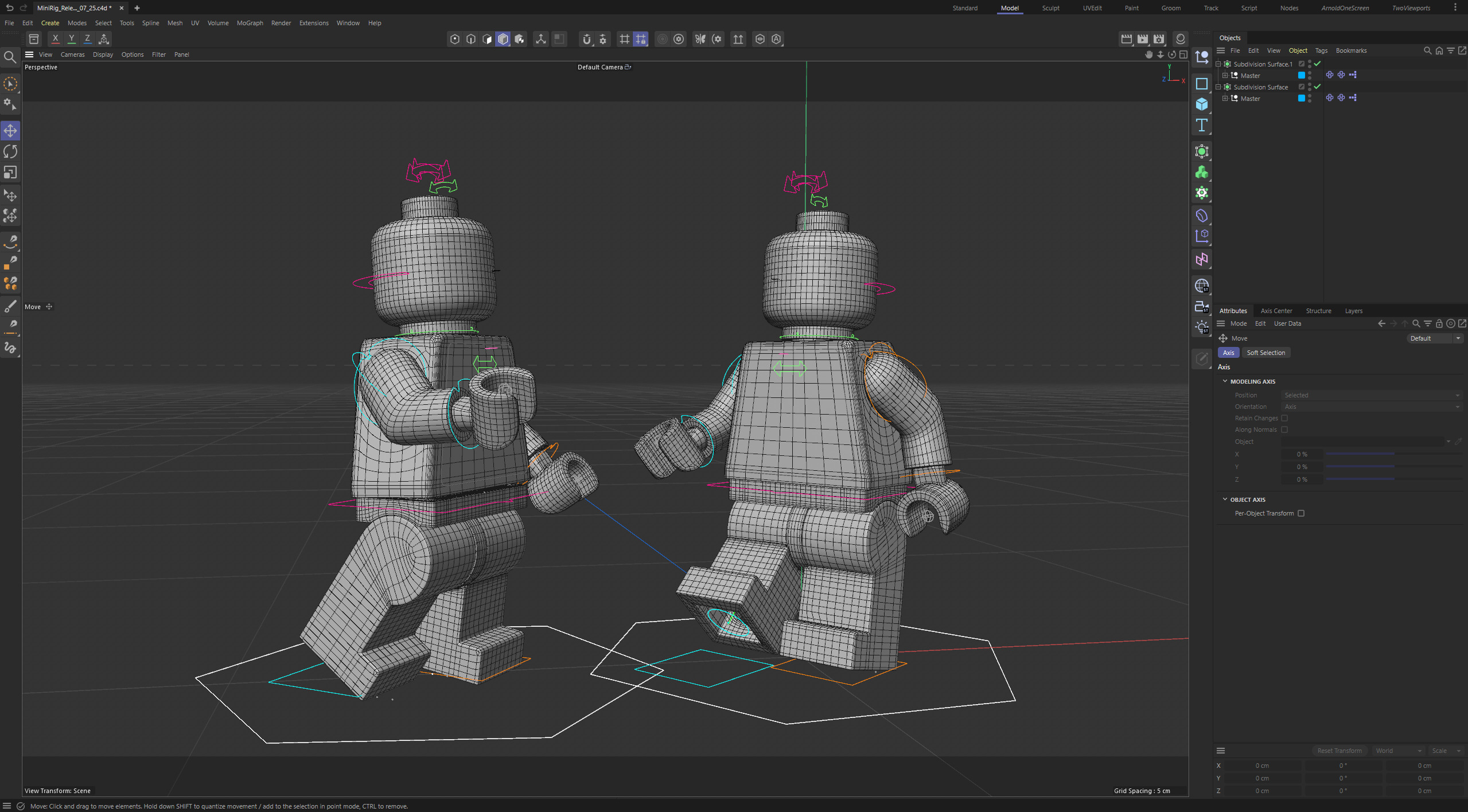Click the Workplane grid icon
The image size is (1468, 812).
(624, 39)
